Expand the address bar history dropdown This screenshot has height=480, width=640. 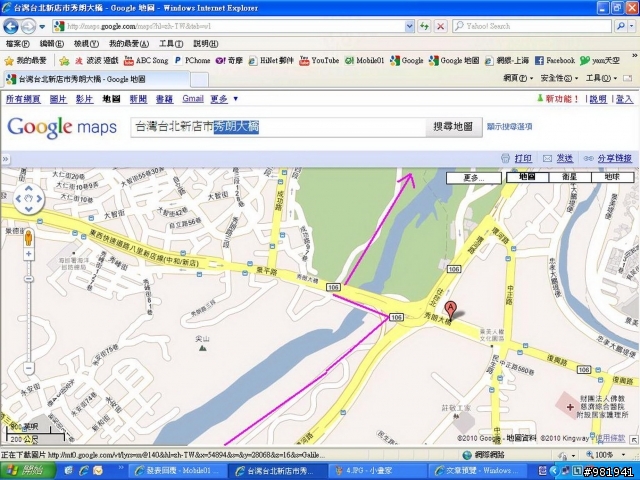pyautogui.click(x=410, y=27)
